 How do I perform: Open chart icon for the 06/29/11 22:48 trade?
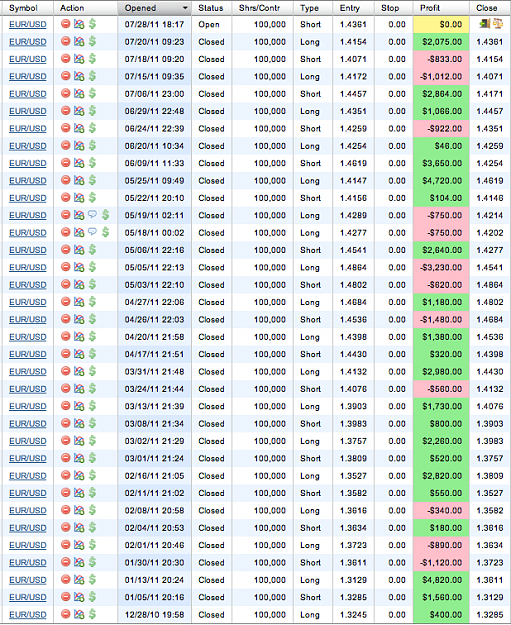(79, 111)
